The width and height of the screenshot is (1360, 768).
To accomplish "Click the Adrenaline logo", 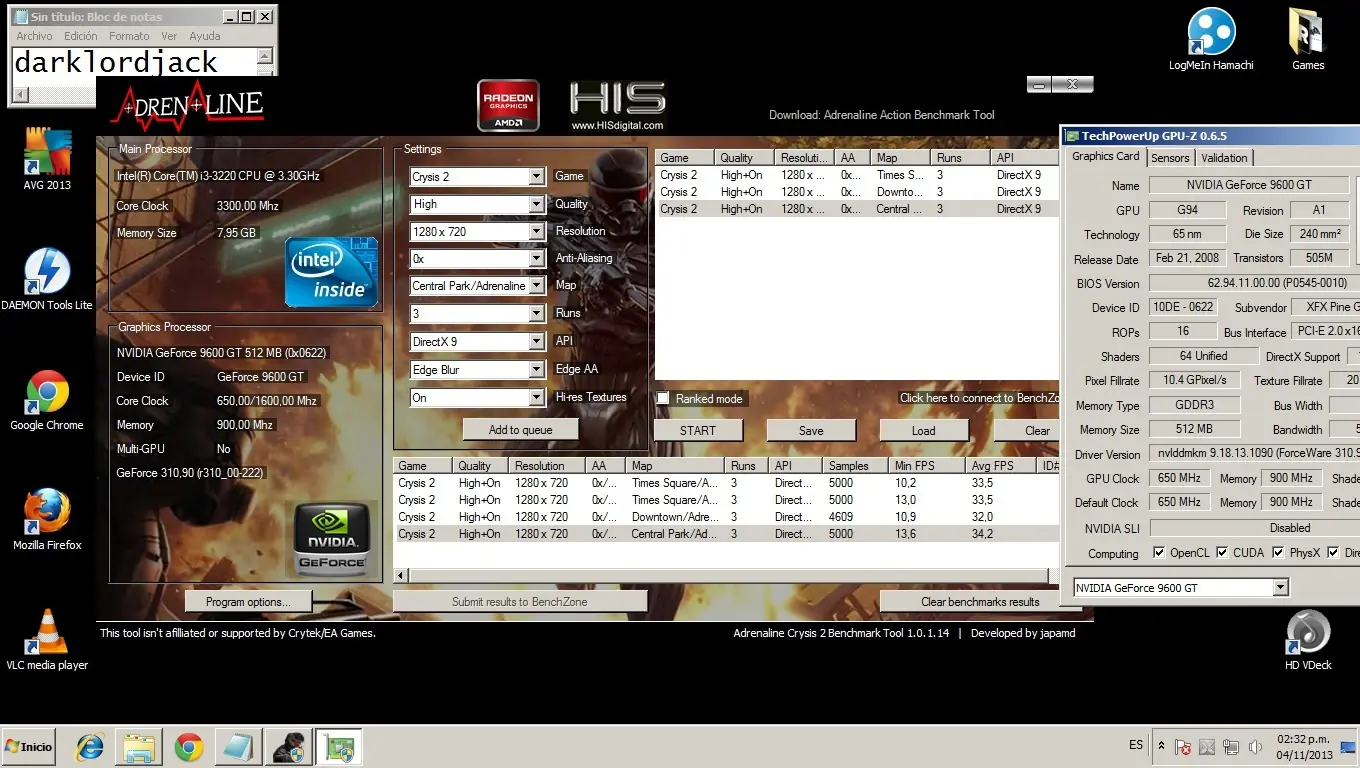I will (187, 104).
